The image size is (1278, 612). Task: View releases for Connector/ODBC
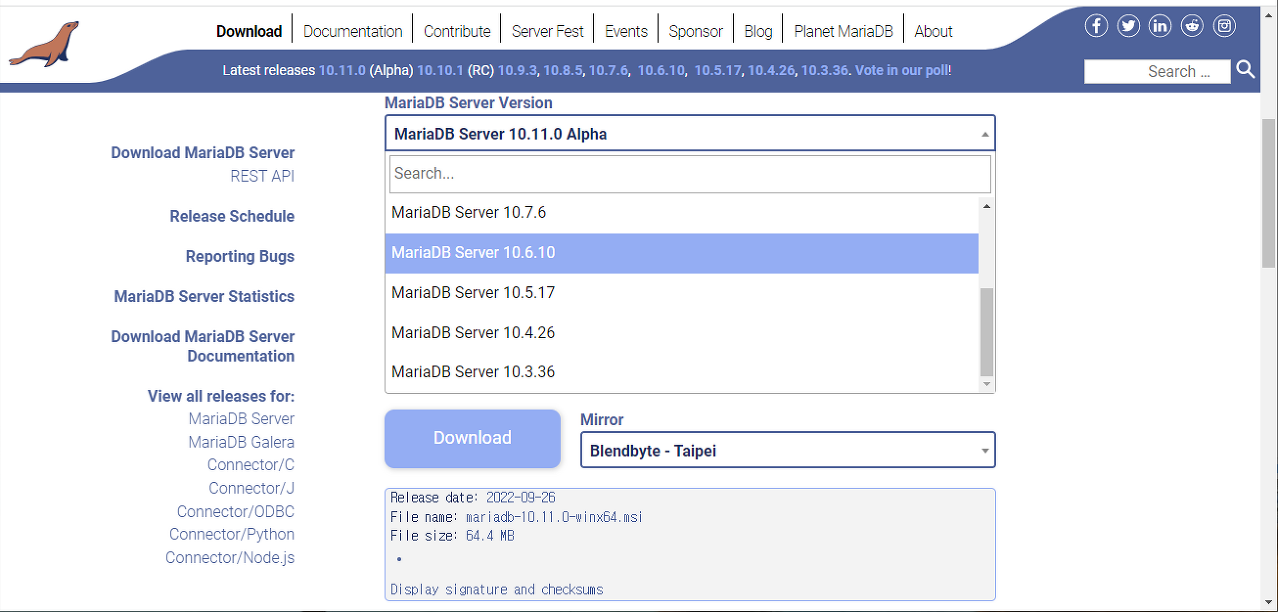pos(236,511)
